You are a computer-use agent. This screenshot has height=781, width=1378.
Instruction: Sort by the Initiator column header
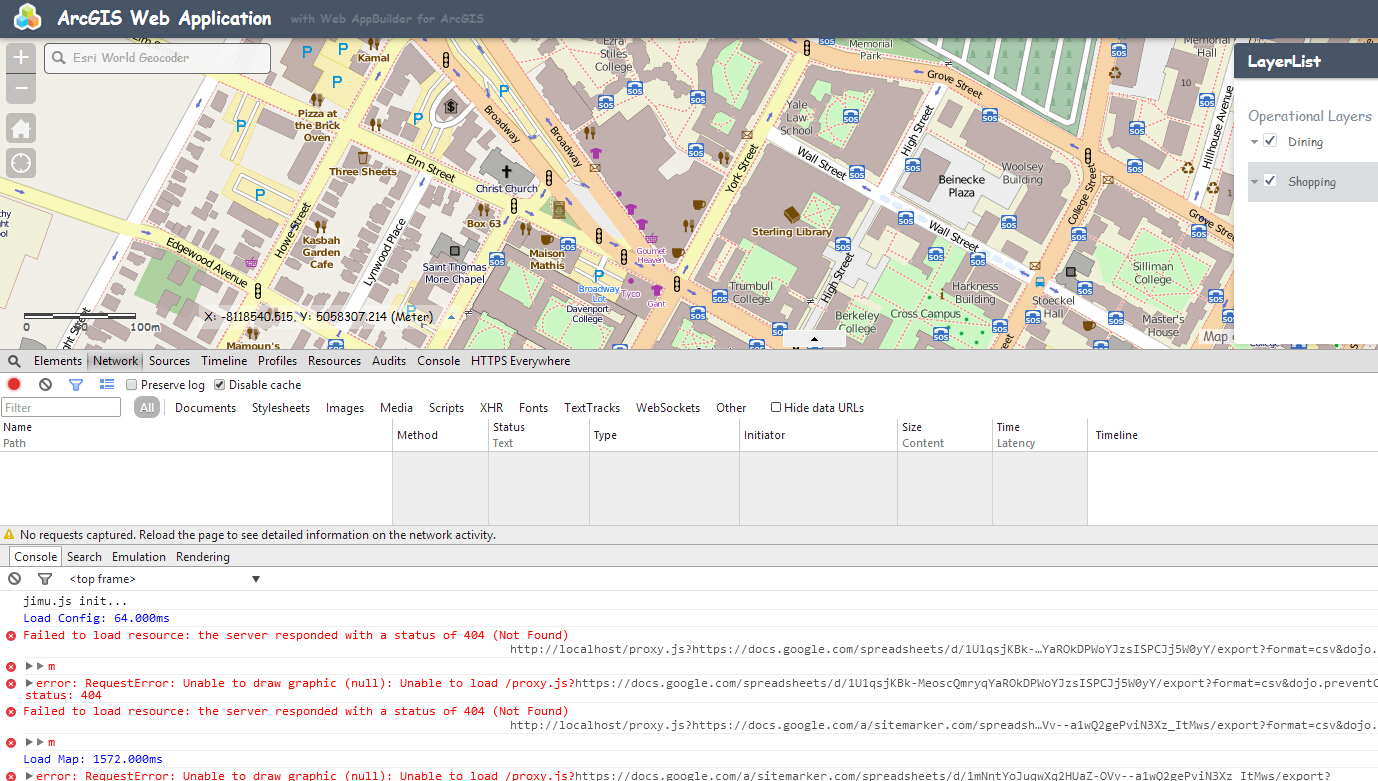click(x=818, y=435)
